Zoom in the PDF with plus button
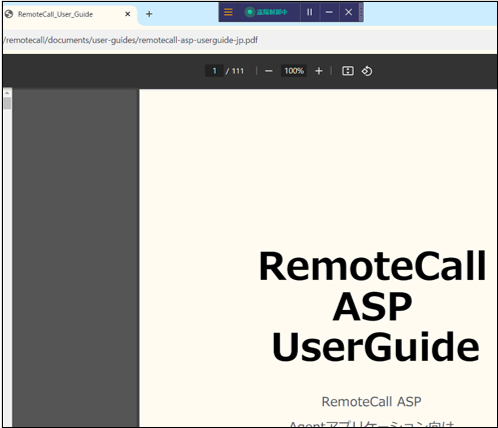 tap(319, 71)
